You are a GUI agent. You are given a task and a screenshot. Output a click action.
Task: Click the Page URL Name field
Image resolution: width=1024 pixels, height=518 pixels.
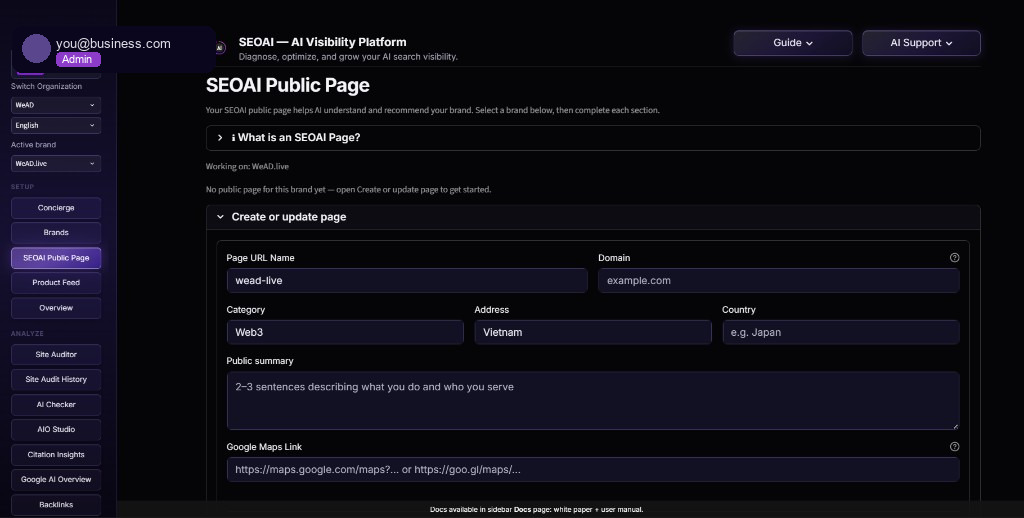tap(407, 280)
